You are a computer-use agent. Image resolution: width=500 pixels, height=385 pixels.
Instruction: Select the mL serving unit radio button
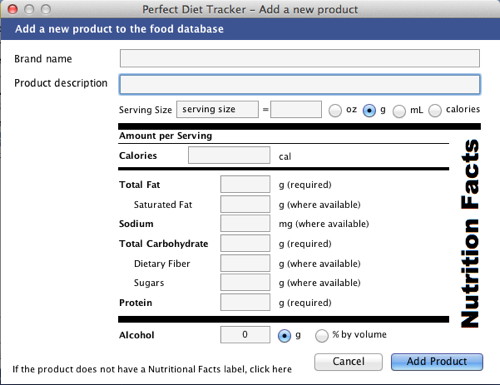click(399, 111)
